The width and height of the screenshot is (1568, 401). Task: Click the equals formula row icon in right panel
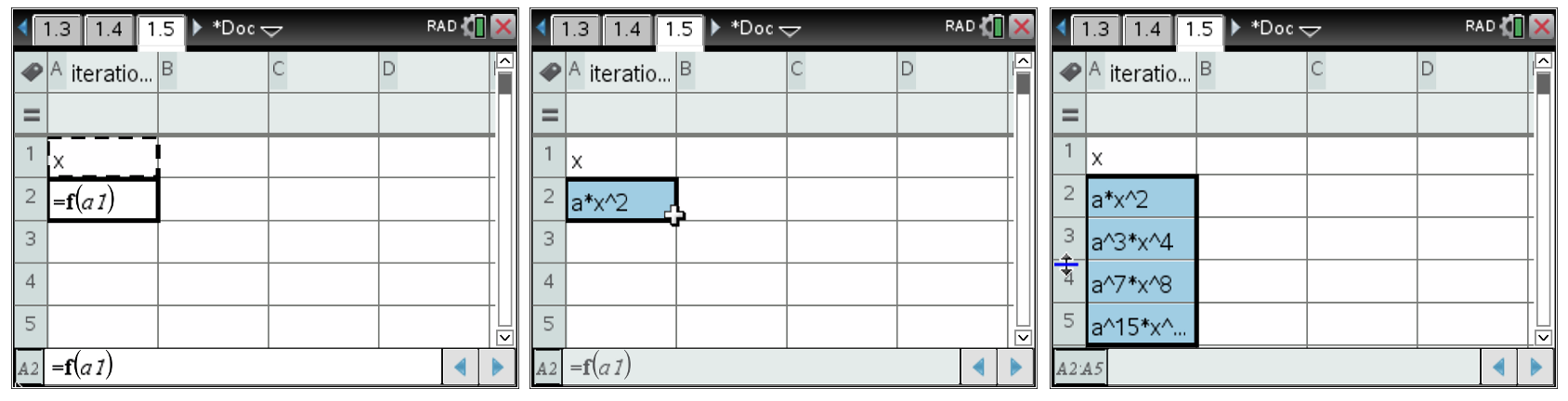pyautogui.click(x=1069, y=115)
